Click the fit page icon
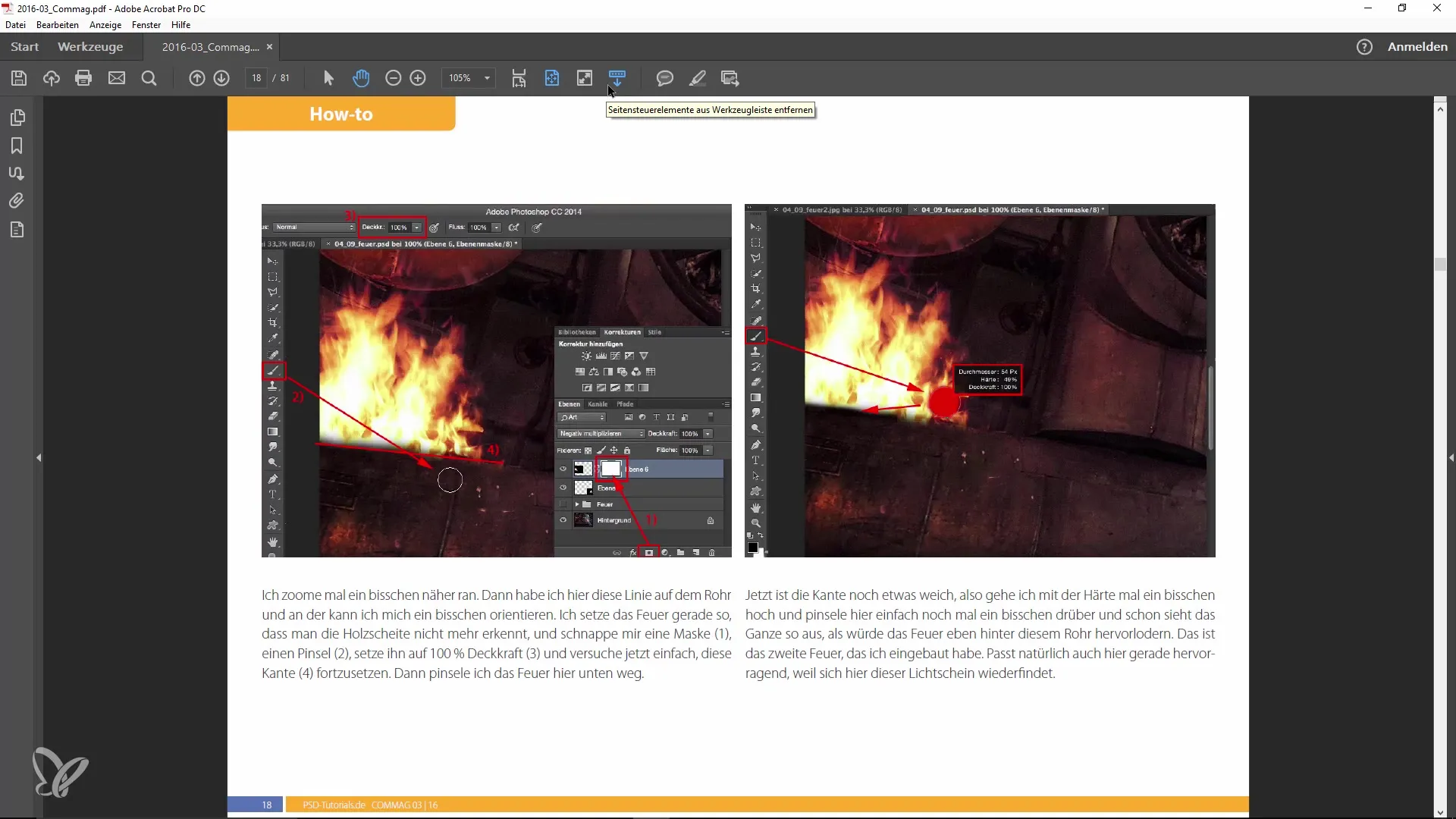 (552, 78)
